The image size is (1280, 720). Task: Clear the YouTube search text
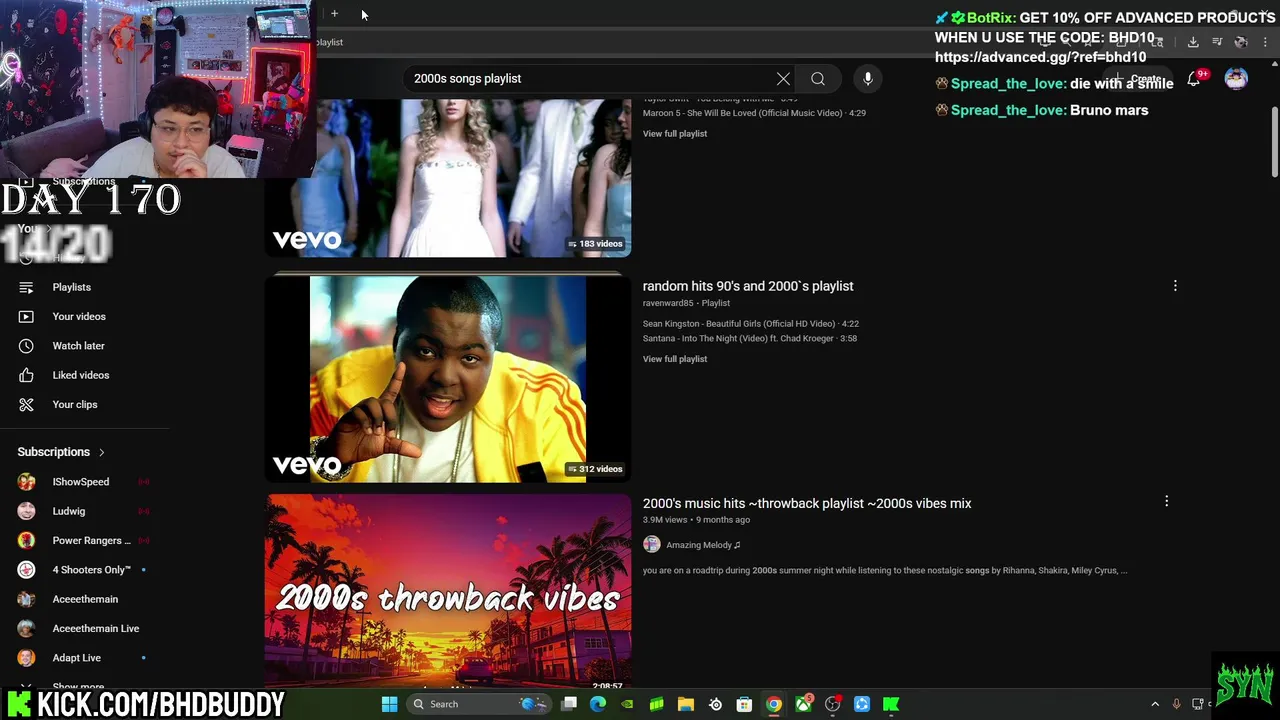click(783, 79)
